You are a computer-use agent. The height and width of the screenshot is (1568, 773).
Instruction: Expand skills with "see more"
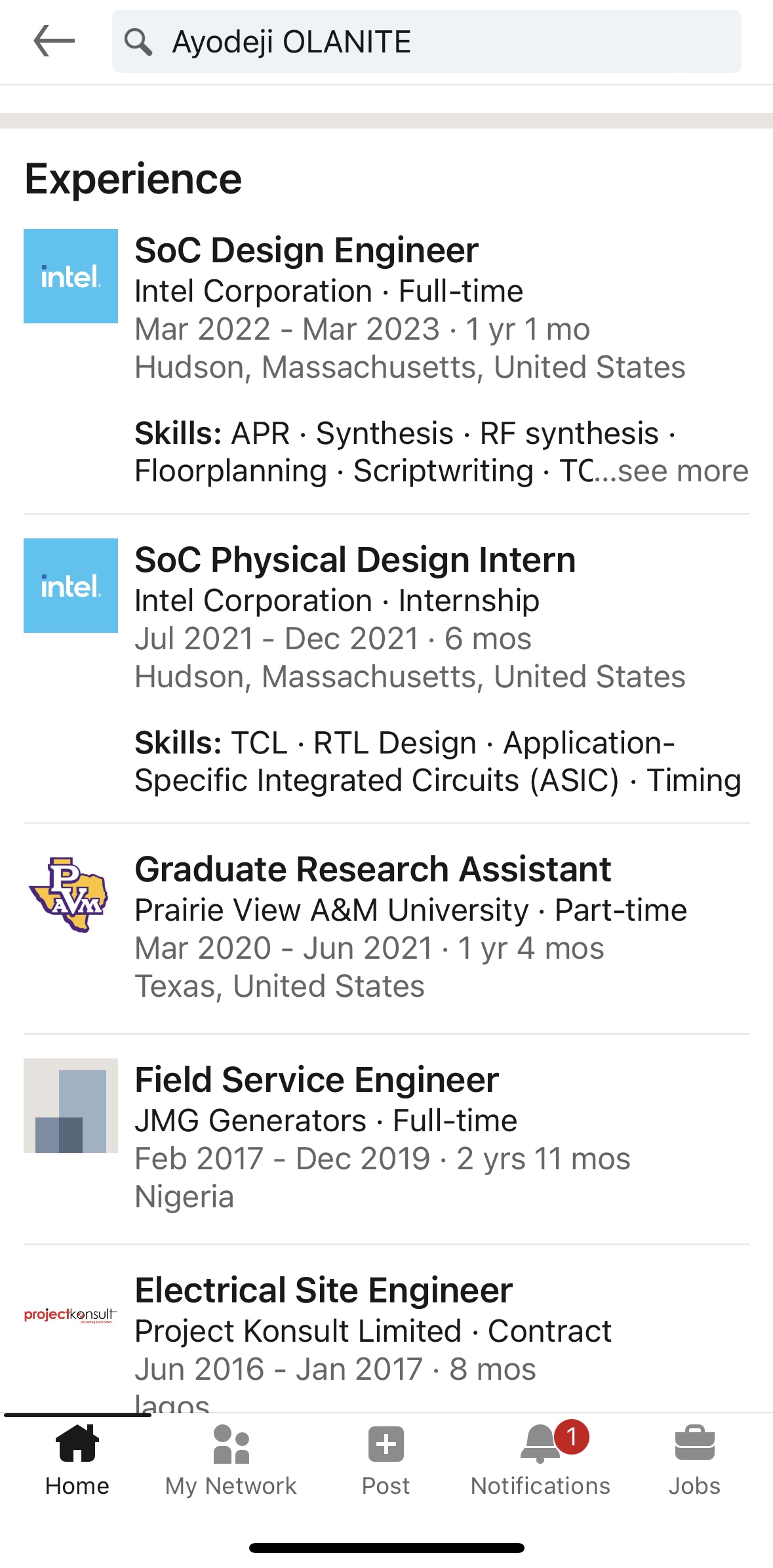[683, 471]
